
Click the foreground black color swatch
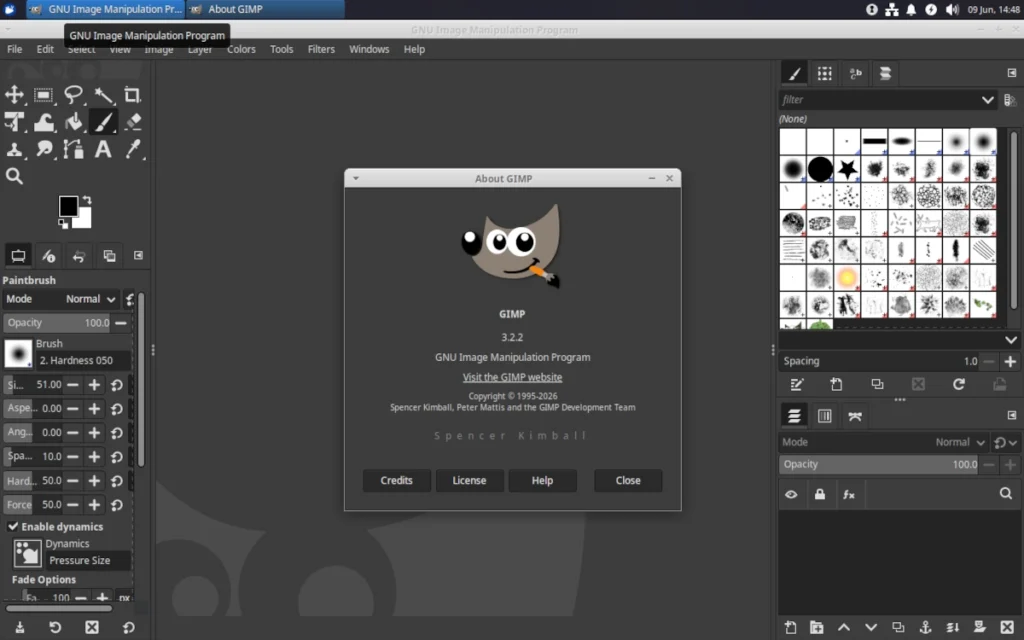(x=68, y=205)
